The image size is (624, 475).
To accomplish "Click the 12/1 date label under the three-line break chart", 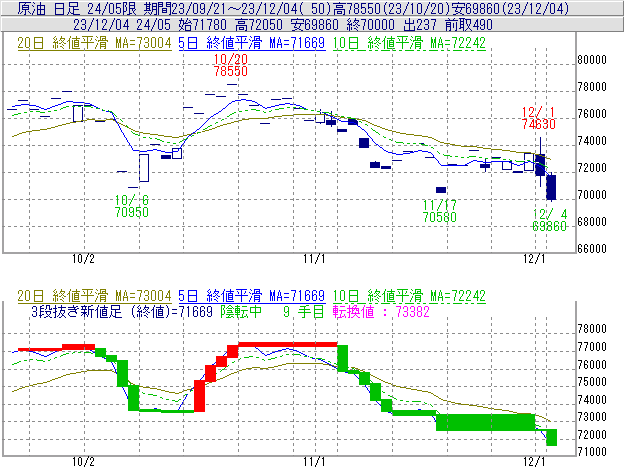I will (x=534, y=462).
